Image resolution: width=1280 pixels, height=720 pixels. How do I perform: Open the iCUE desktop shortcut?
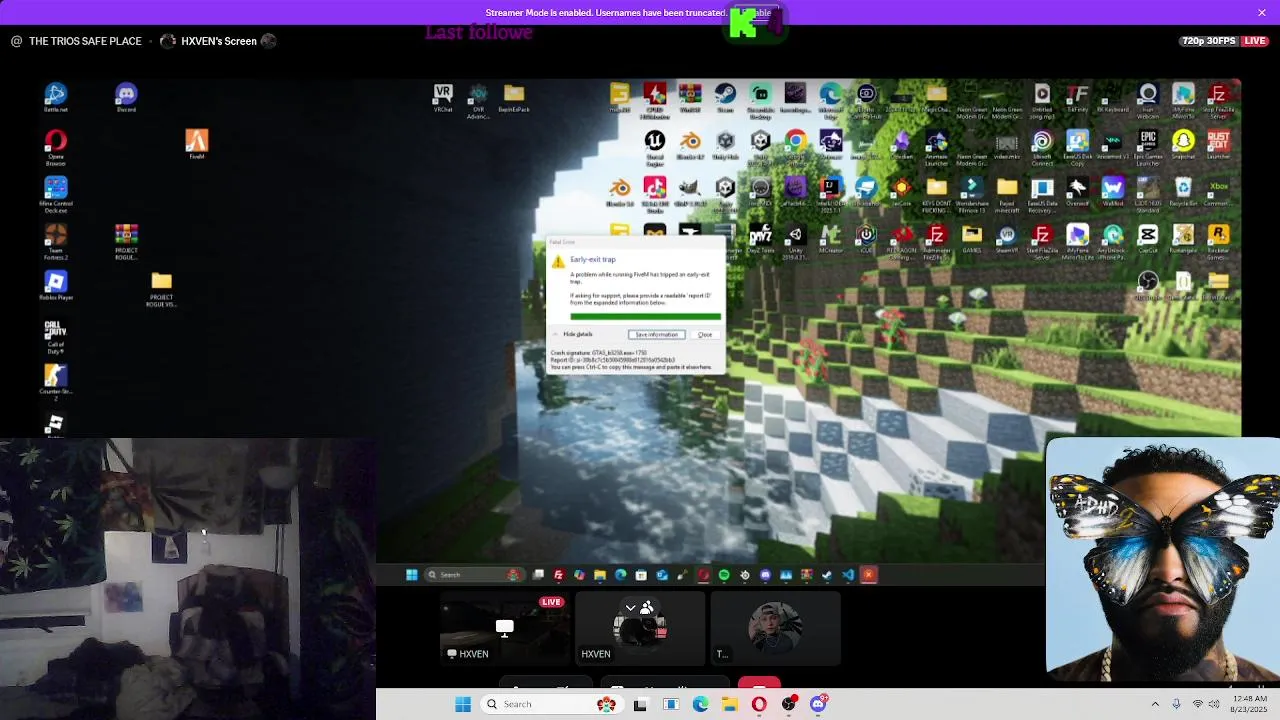pos(866,238)
